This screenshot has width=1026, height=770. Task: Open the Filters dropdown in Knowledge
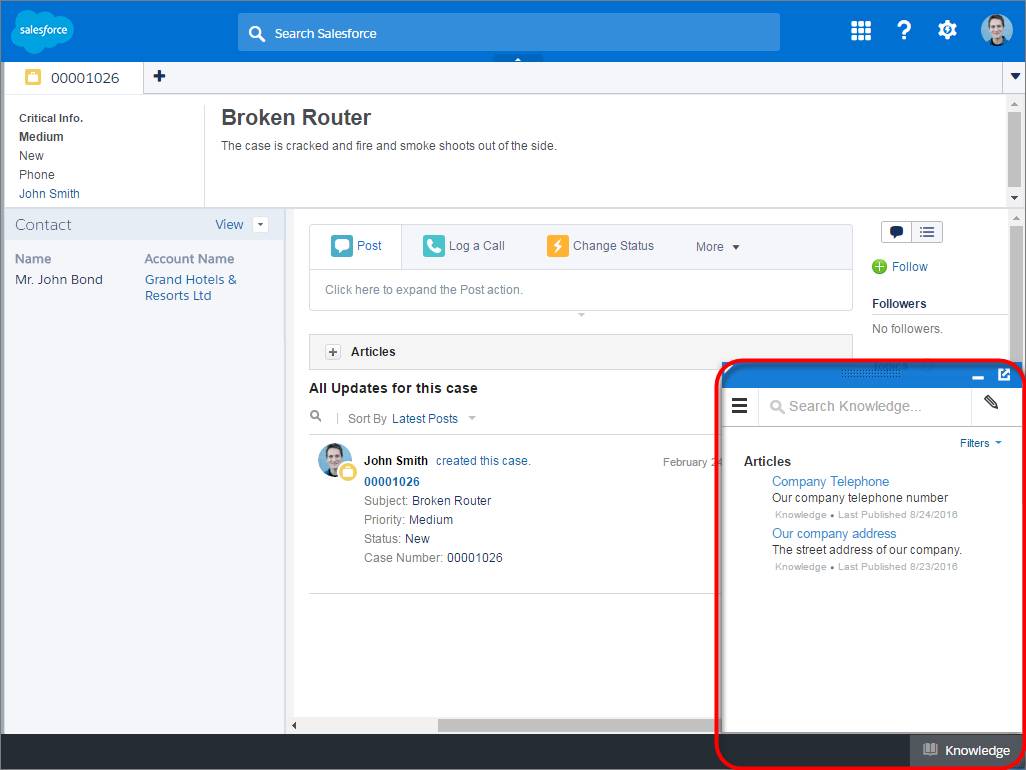[x=980, y=443]
